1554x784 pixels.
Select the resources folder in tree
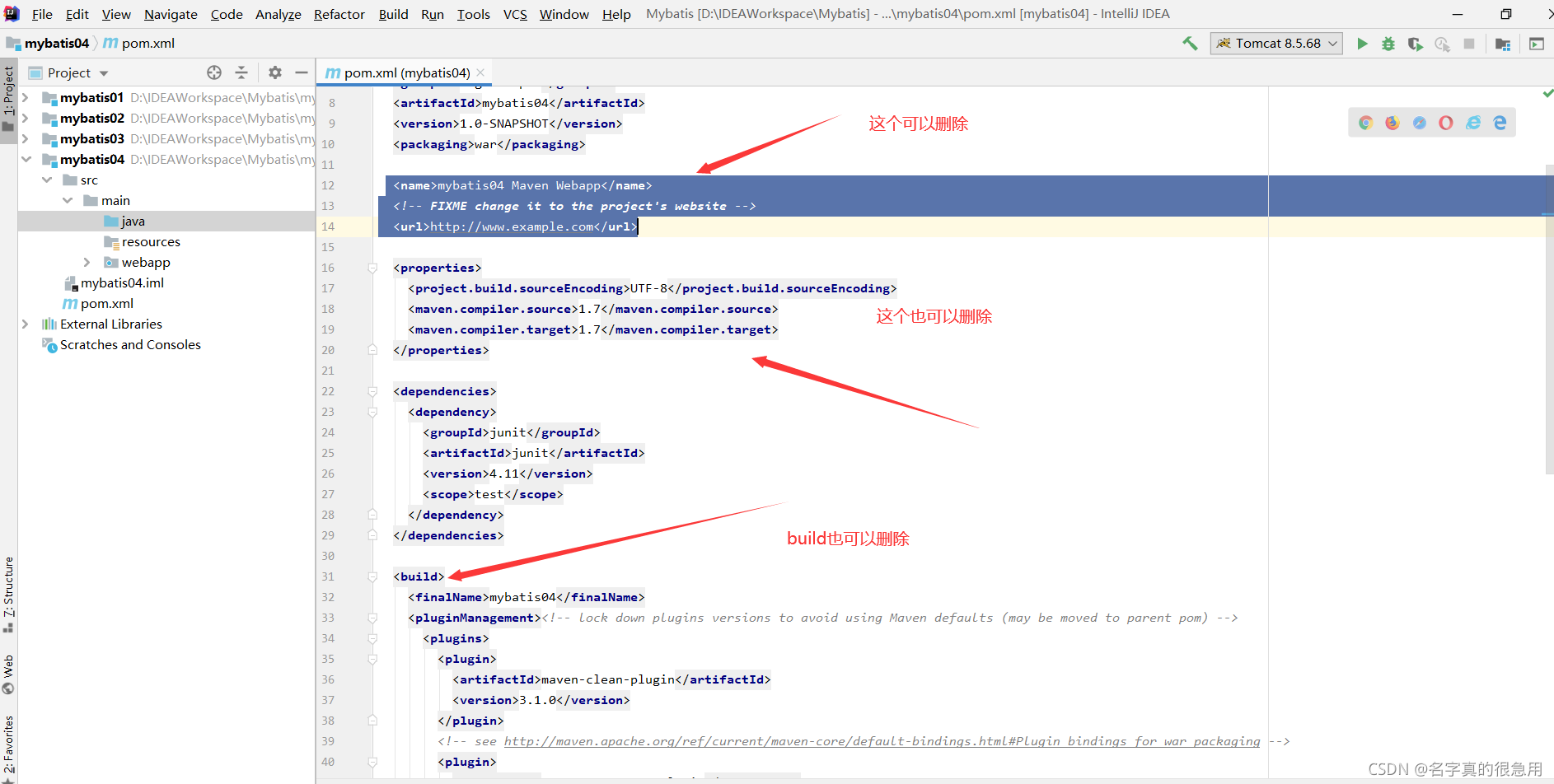(x=142, y=241)
